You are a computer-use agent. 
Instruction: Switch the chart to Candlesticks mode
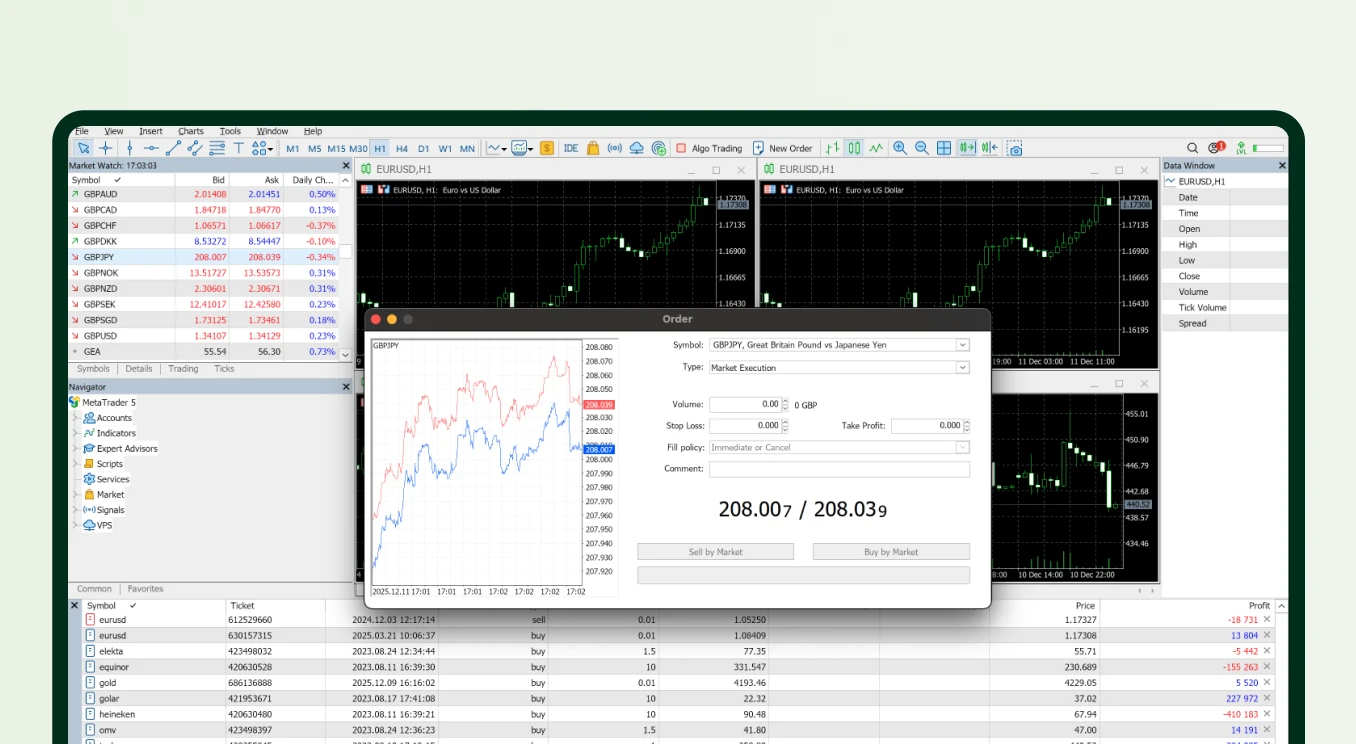coord(855,147)
